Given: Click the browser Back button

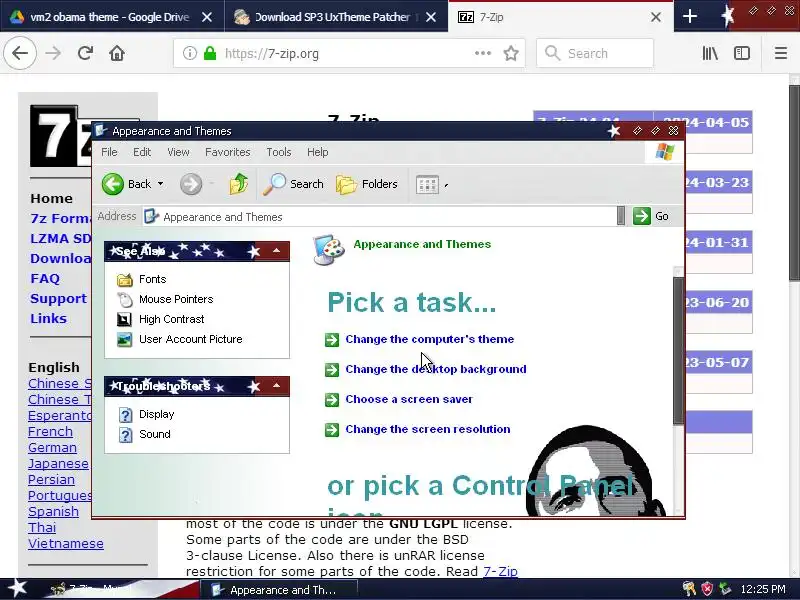Looking at the screenshot, I should point(20,53).
